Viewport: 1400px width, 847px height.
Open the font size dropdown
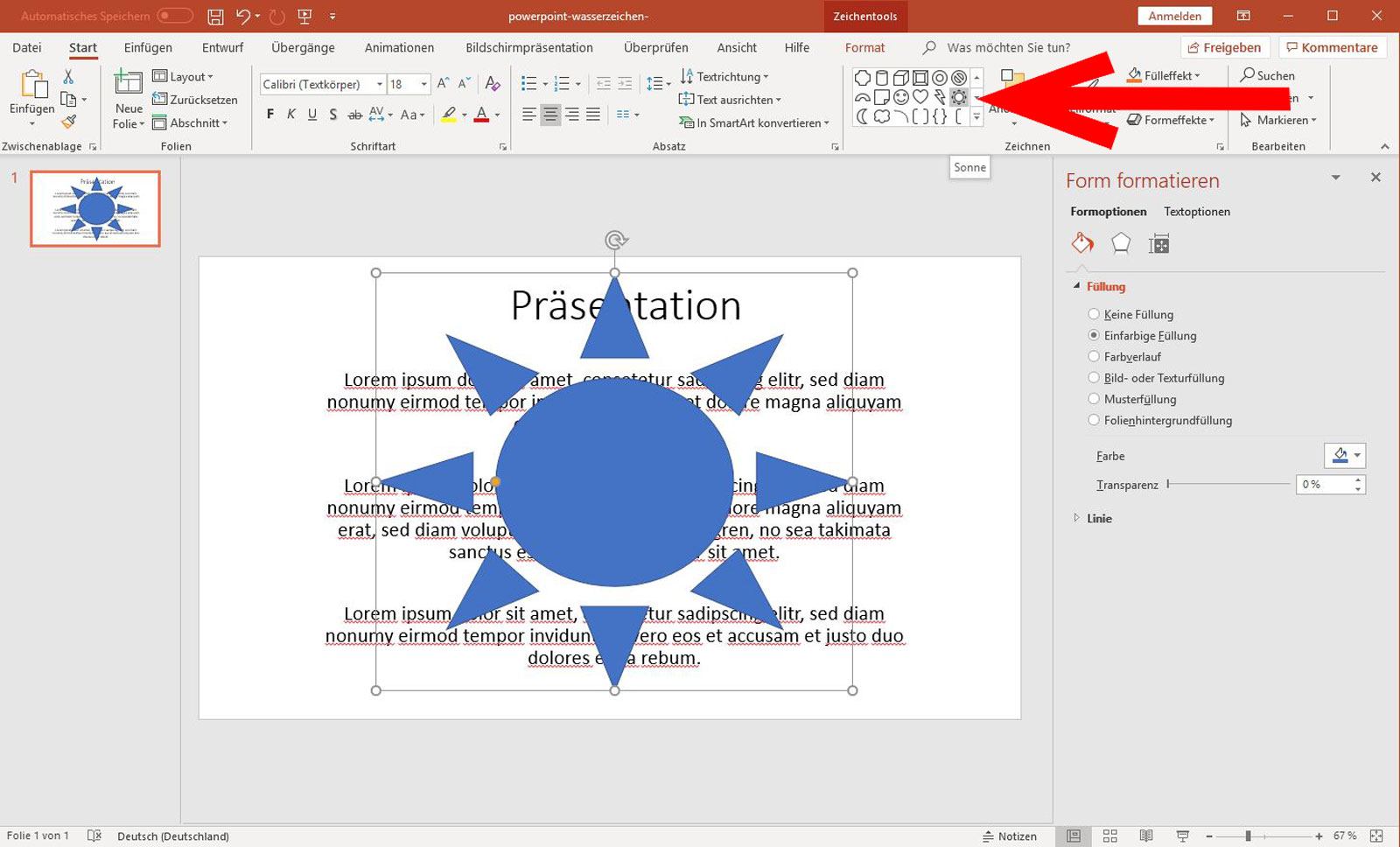[x=422, y=83]
